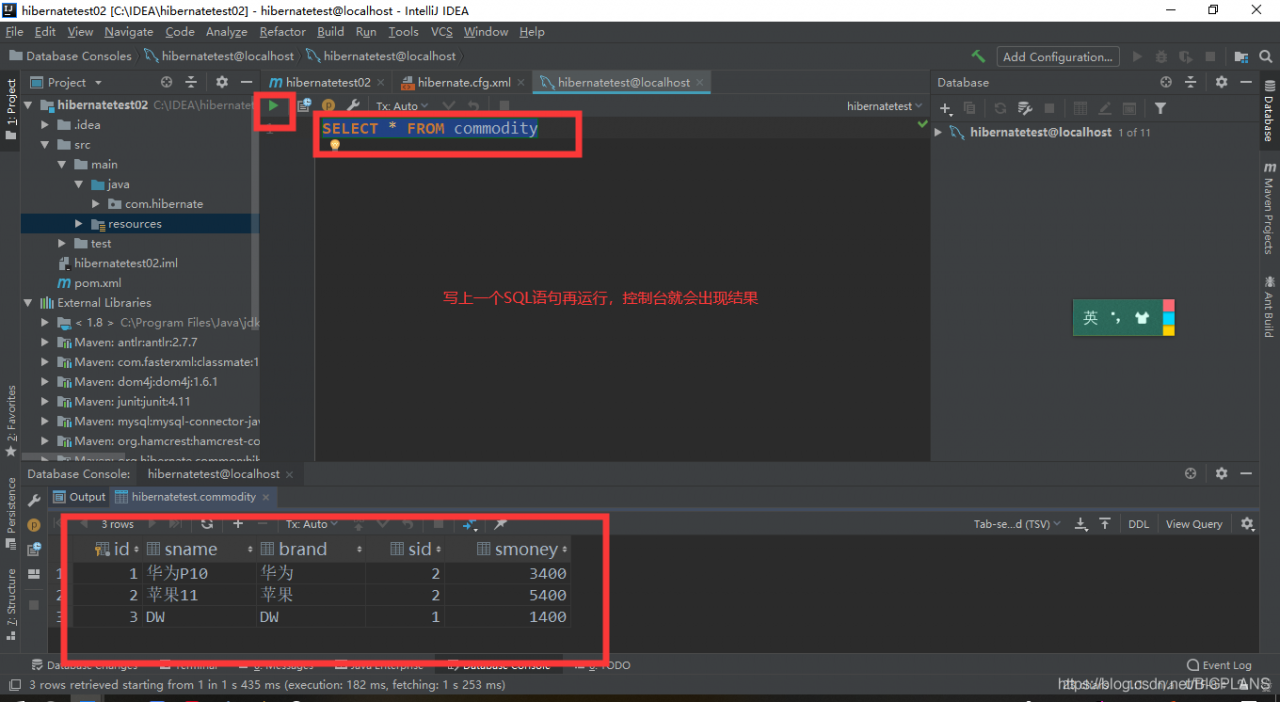Click Database Consoles breadcrumb

[70, 56]
